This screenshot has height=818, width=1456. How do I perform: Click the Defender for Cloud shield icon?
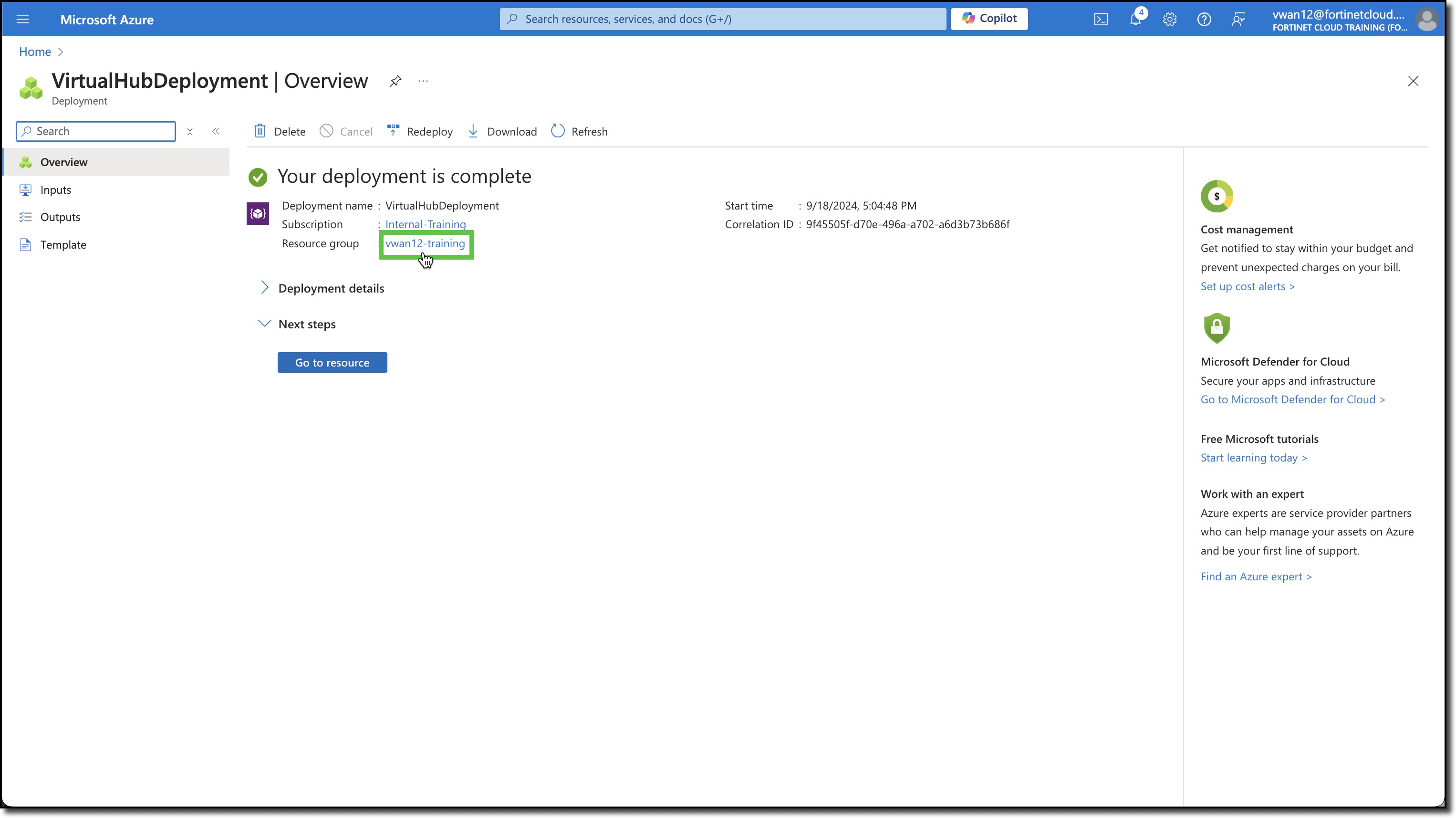click(x=1217, y=328)
